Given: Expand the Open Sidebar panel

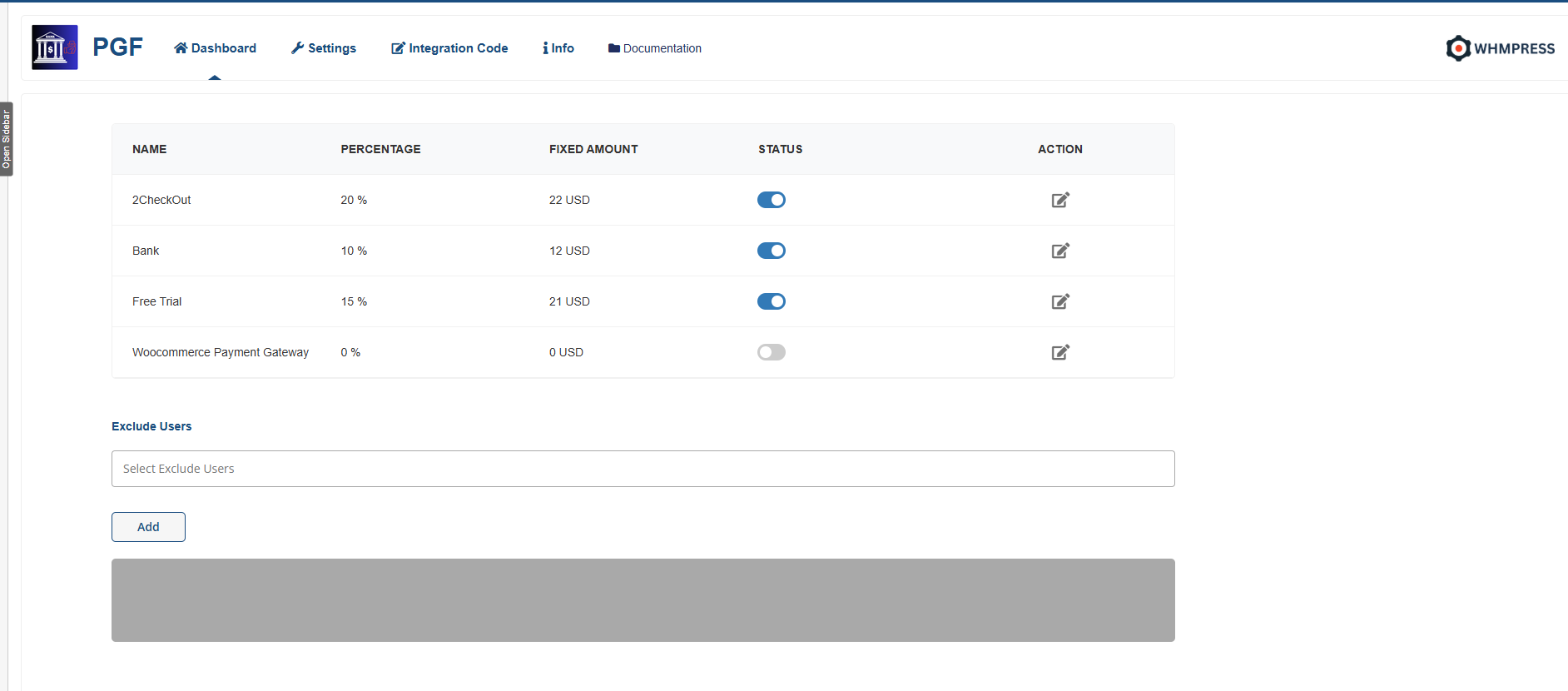Looking at the screenshot, I should pos(6,139).
